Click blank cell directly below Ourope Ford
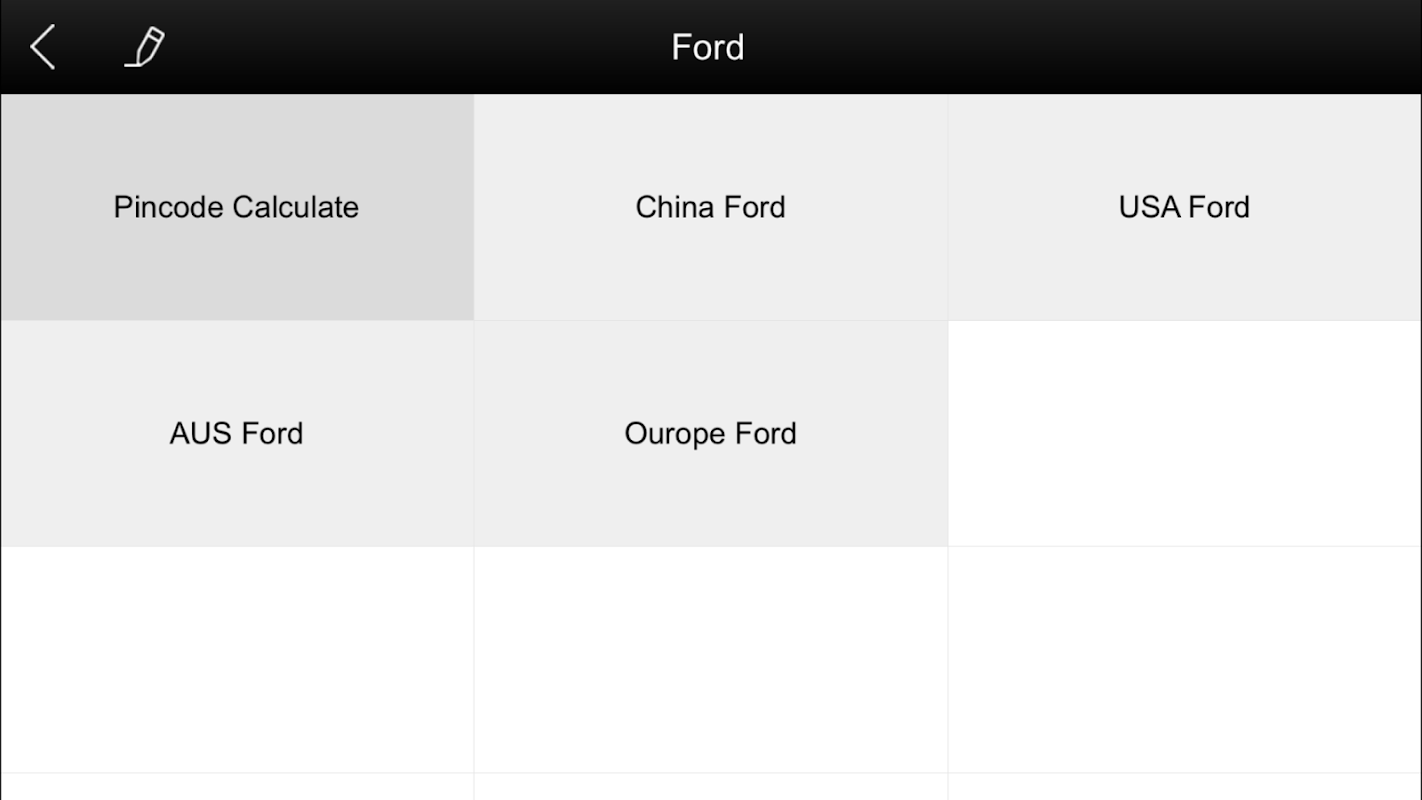Viewport: 1422px width, 800px height. click(710, 660)
